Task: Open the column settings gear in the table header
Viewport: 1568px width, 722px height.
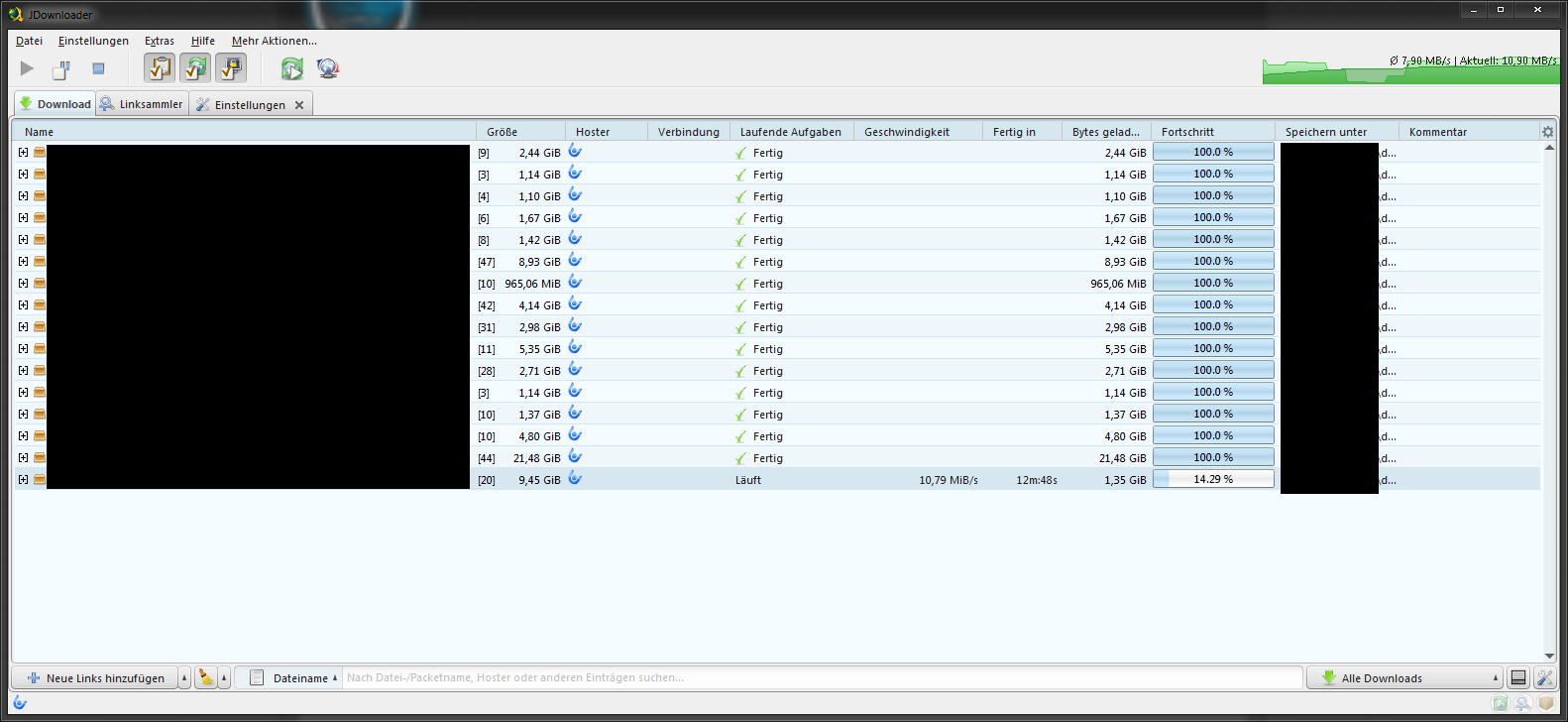Action: point(1548,131)
